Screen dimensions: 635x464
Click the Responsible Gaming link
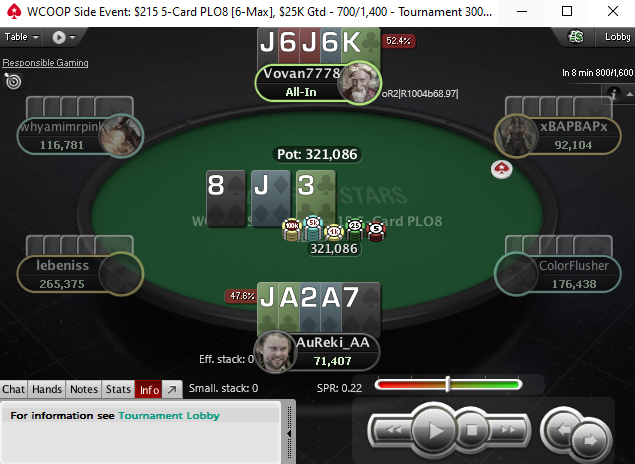point(45,63)
